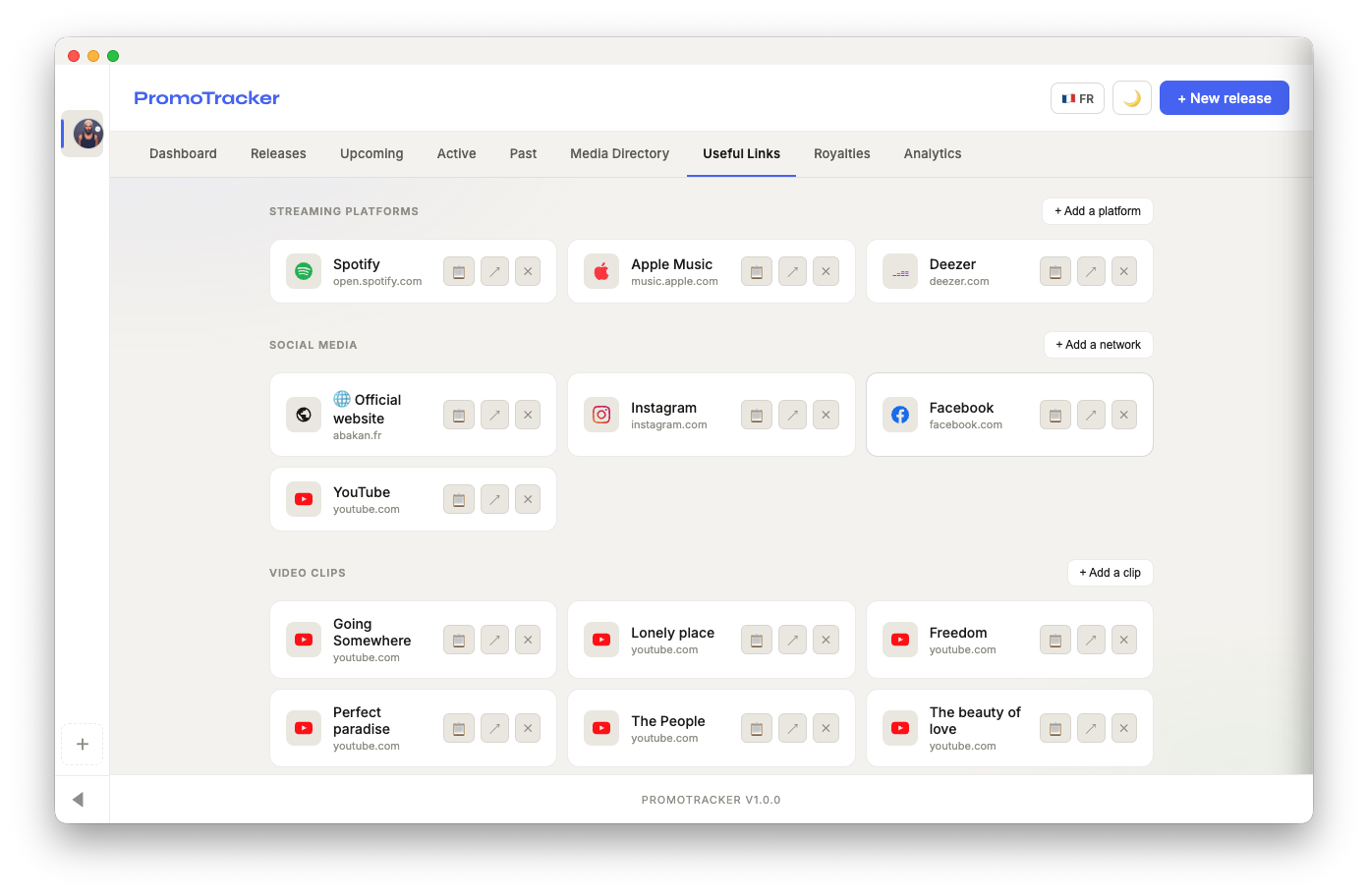Switch language using the FR button
Screen dimensions: 1368x896
click(x=1077, y=98)
